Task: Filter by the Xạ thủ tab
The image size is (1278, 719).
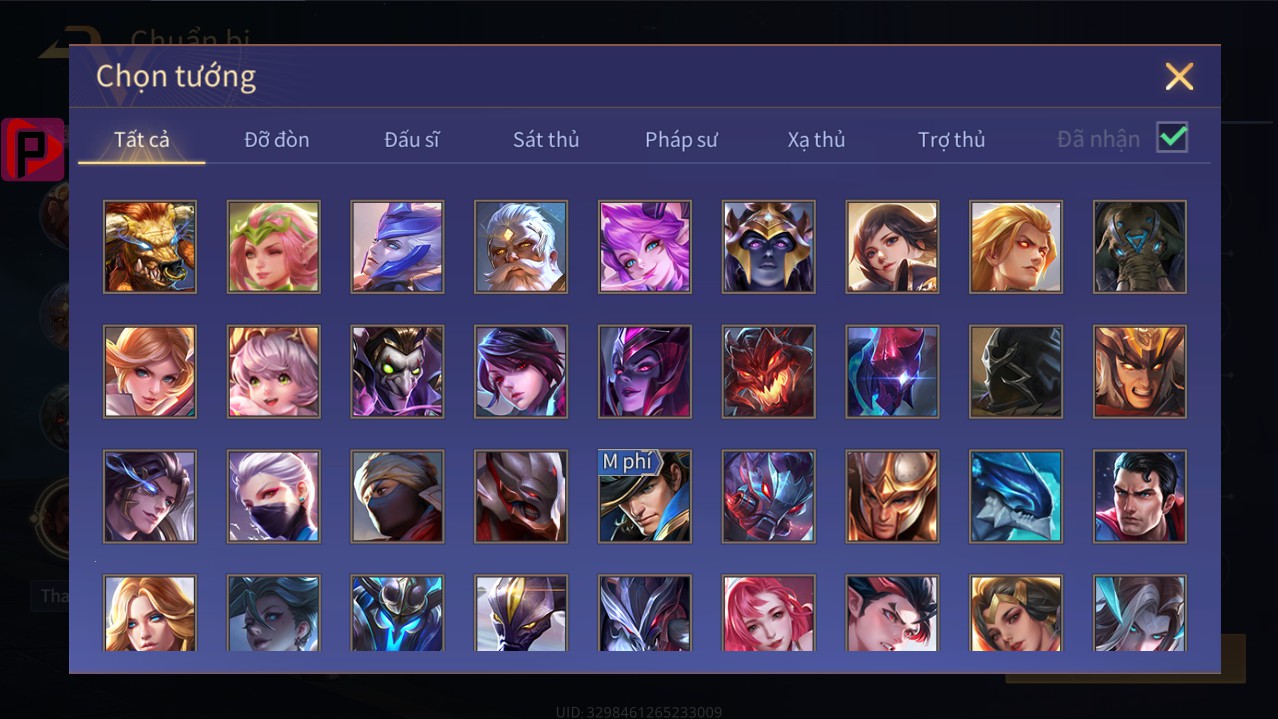Action: pyautogui.click(x=816, y=139)
